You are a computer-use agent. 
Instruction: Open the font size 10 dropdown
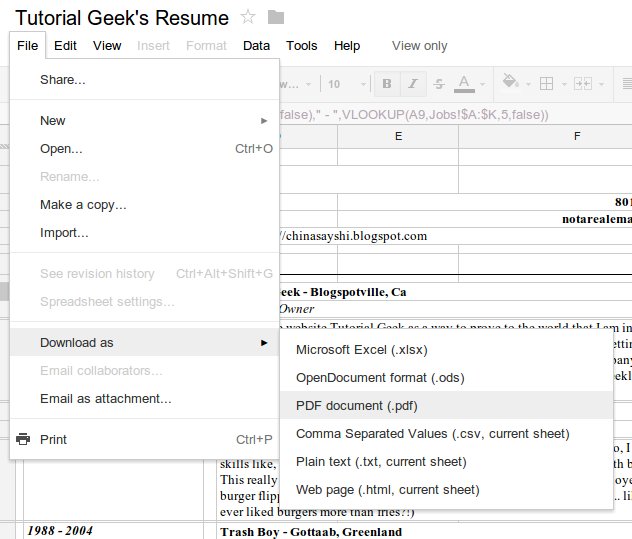347,84
